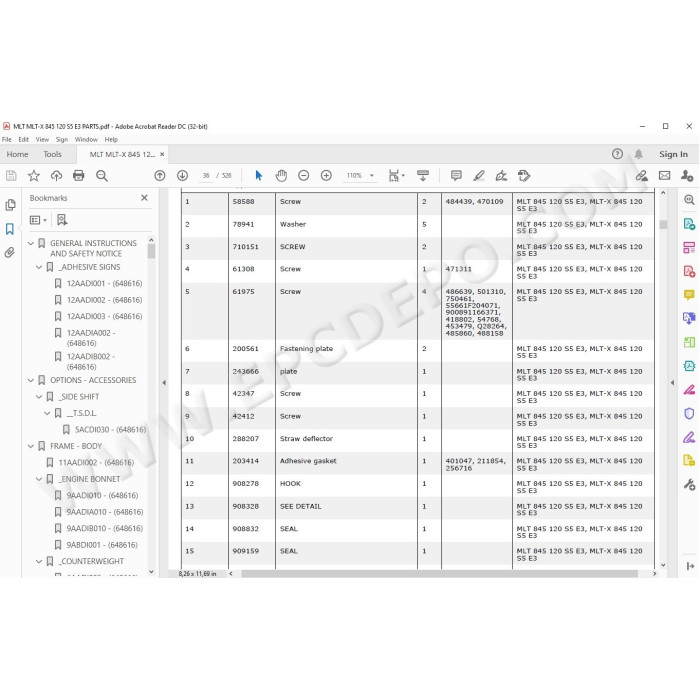Collapse the _COUNTERWEIGHT branch
This screenshot has height=700, width=700.
(x=39, y=562)
